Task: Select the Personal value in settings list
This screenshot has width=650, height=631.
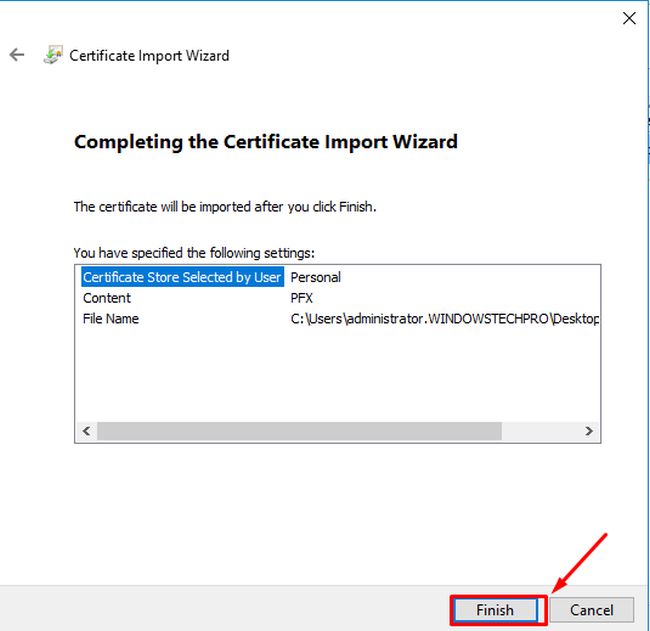Action: 315,277
